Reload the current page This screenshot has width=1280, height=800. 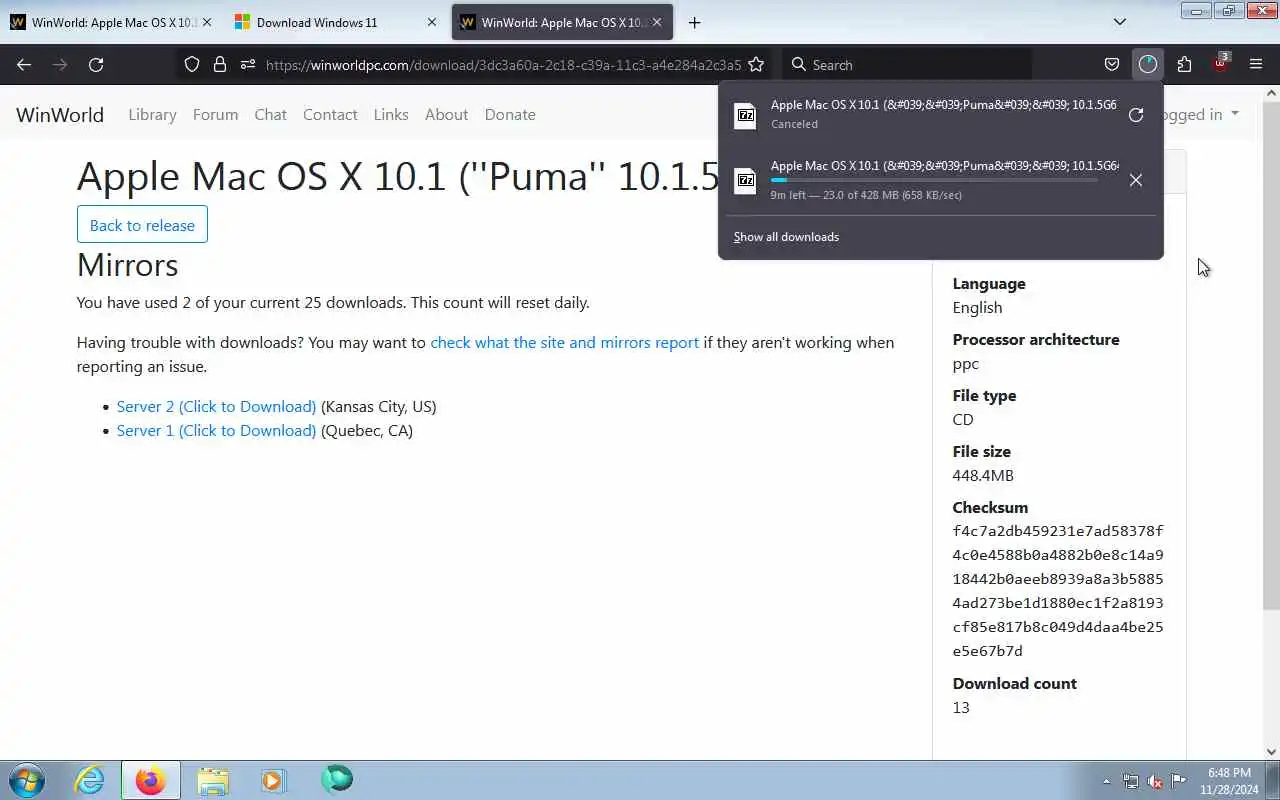pyautogui.click(x=96, y=64)
